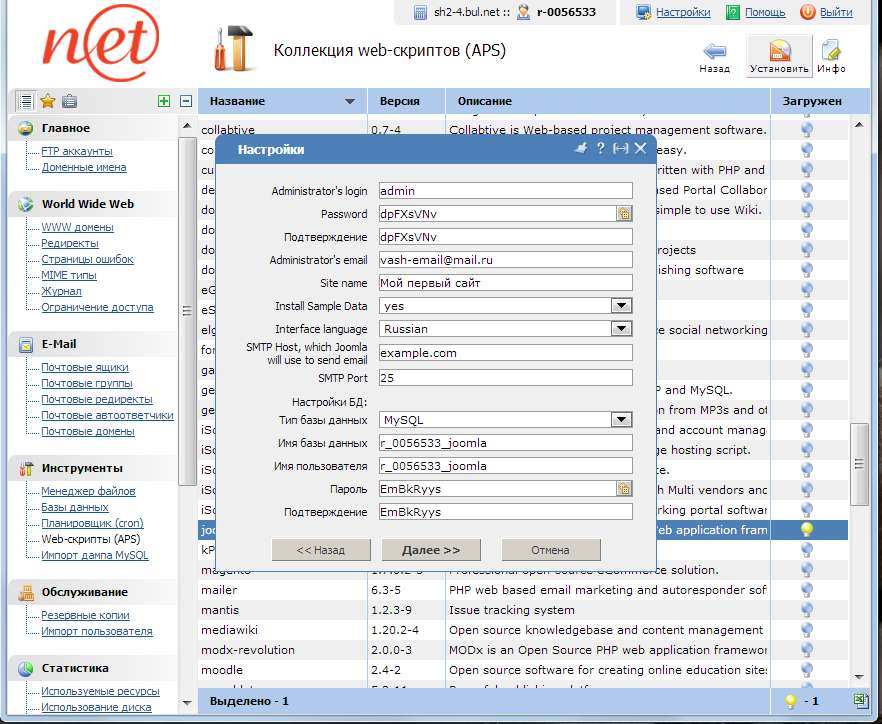Viewport: 882px width, 724px height.
Task: Open the Install Sample Data dropdown
Action: click(x=621, y=306)
